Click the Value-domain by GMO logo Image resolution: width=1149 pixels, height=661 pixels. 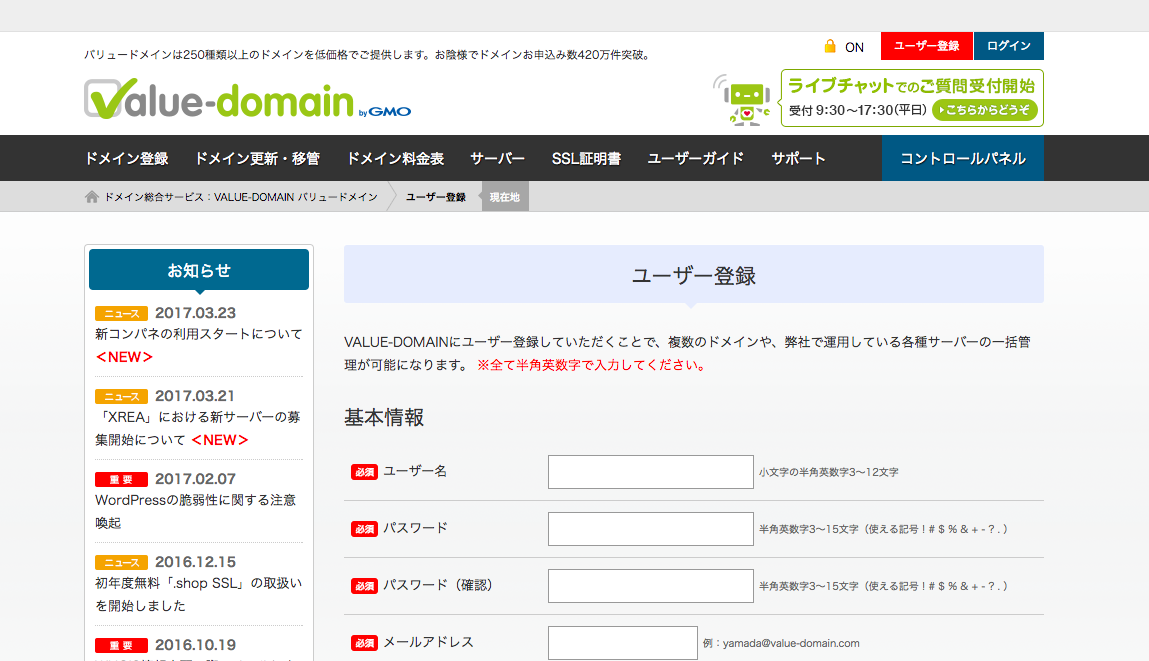point(248,99)
